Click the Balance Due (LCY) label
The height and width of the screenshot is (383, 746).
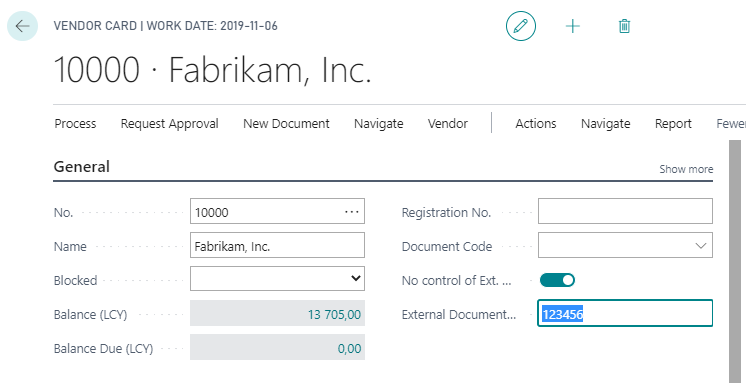pos(103,349)
